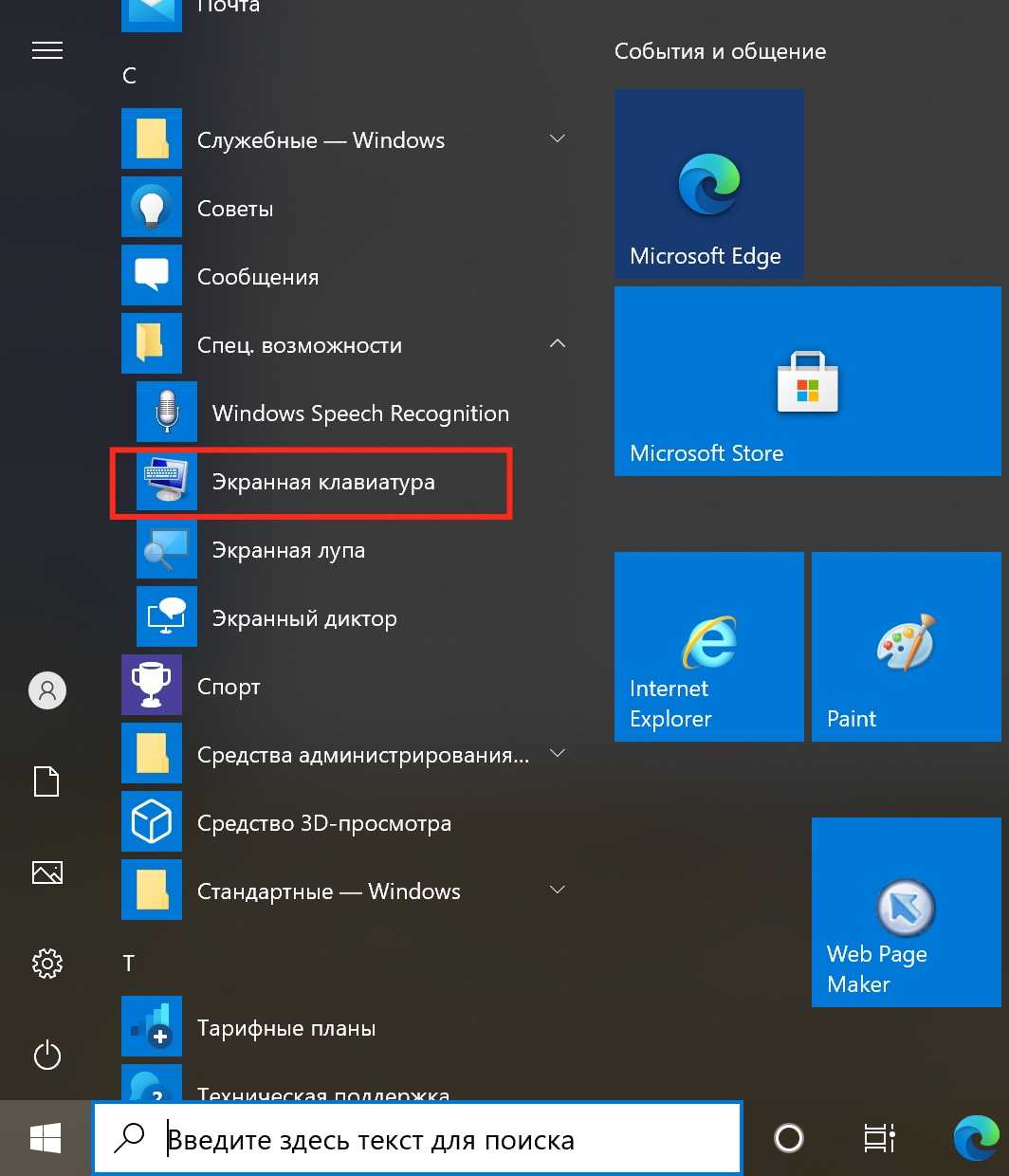The width and height of the screenshot is (1009, 1176).
Task: Select the Советы app label
Action: point(235,209)
